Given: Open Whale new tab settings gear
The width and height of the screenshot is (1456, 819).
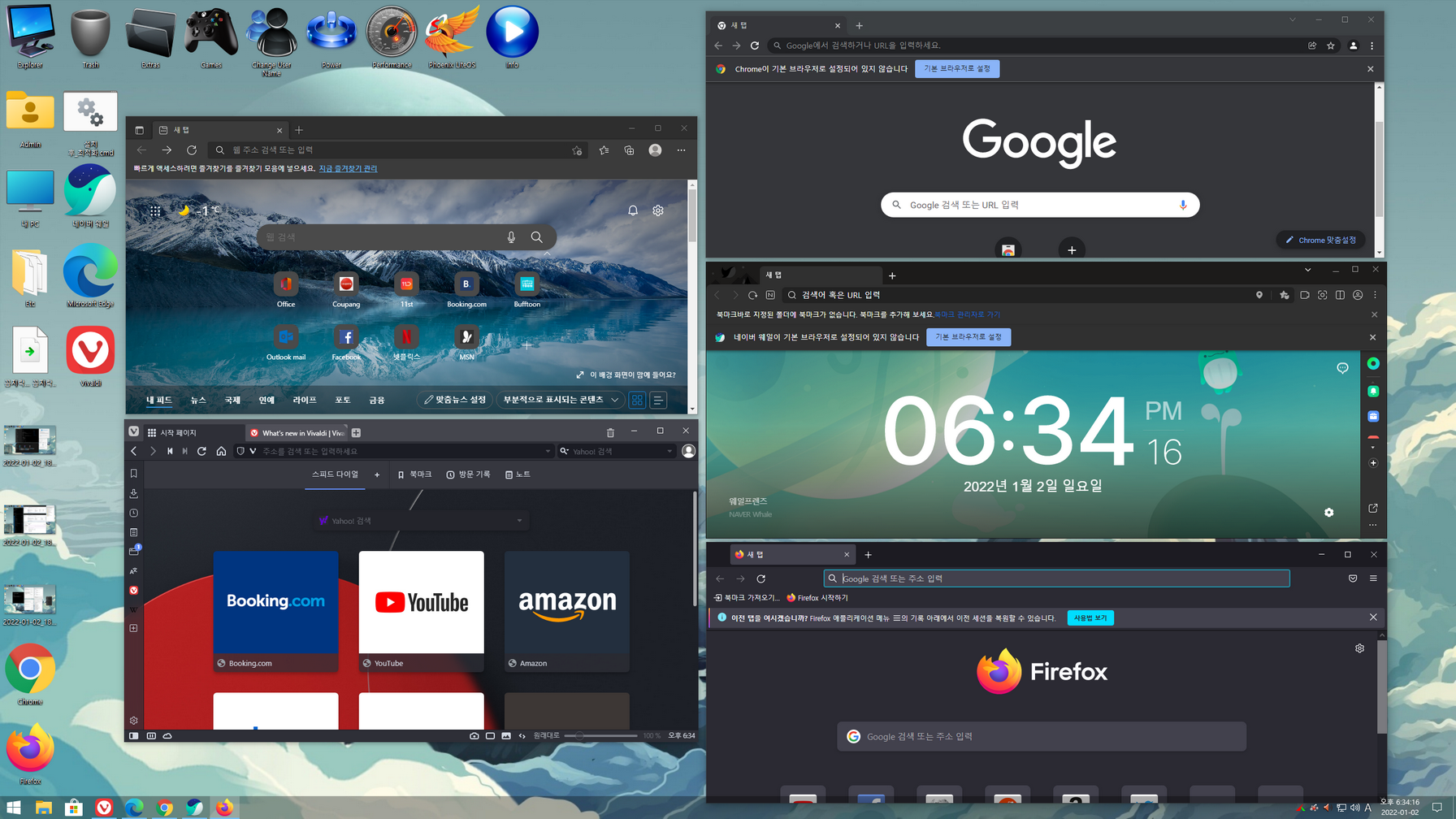Looking at the screenshot, I should 1329,512.
